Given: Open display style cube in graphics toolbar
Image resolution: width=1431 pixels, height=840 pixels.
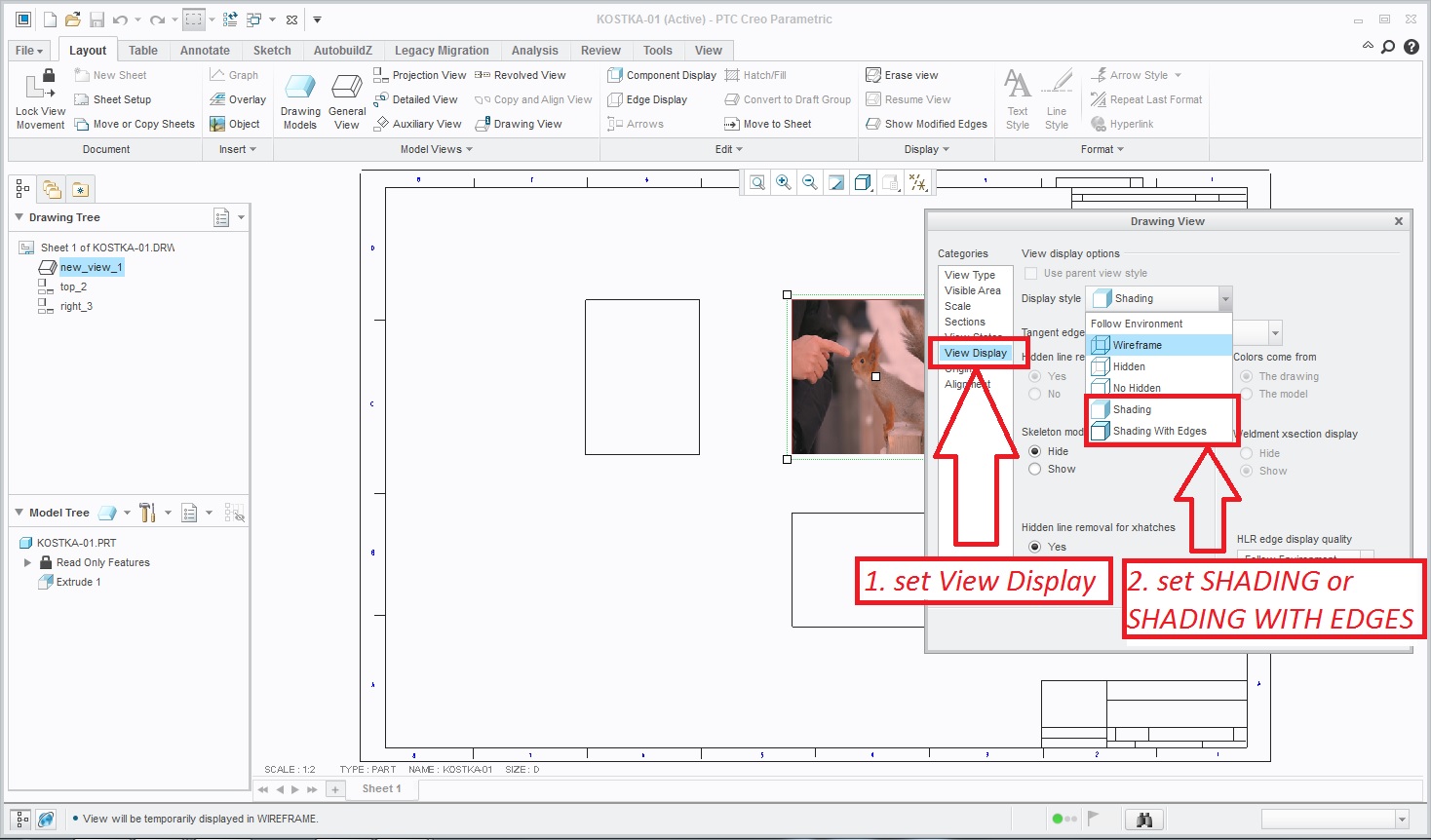Looking at the screenshot, I should [863, 182].
